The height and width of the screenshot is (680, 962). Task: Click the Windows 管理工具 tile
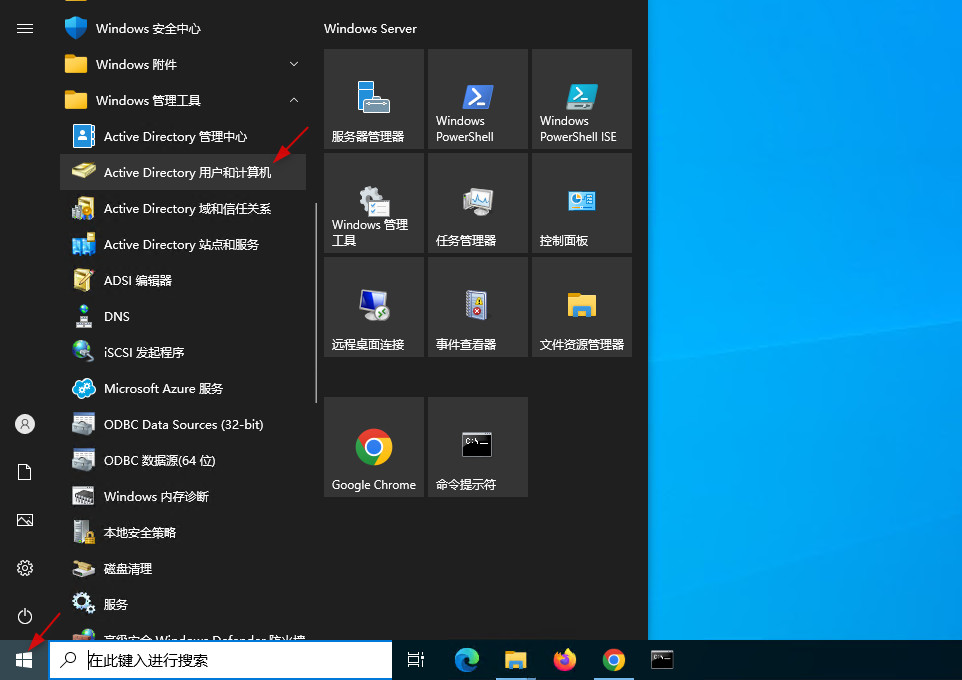(374, 203)
